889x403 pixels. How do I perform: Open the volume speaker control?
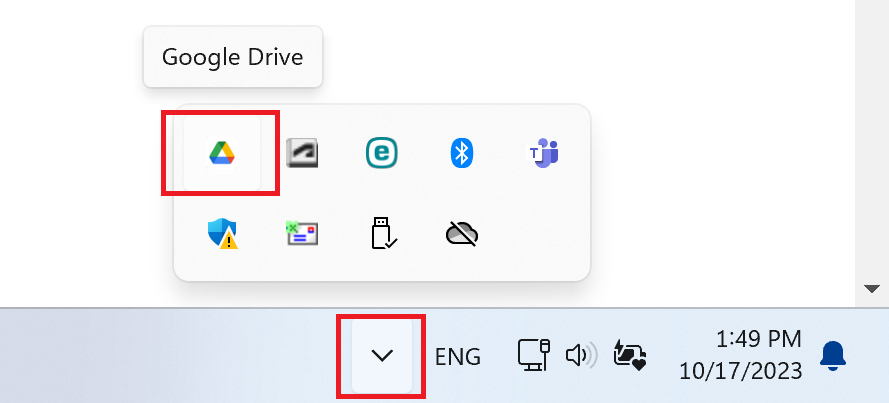tap(582, 355)
